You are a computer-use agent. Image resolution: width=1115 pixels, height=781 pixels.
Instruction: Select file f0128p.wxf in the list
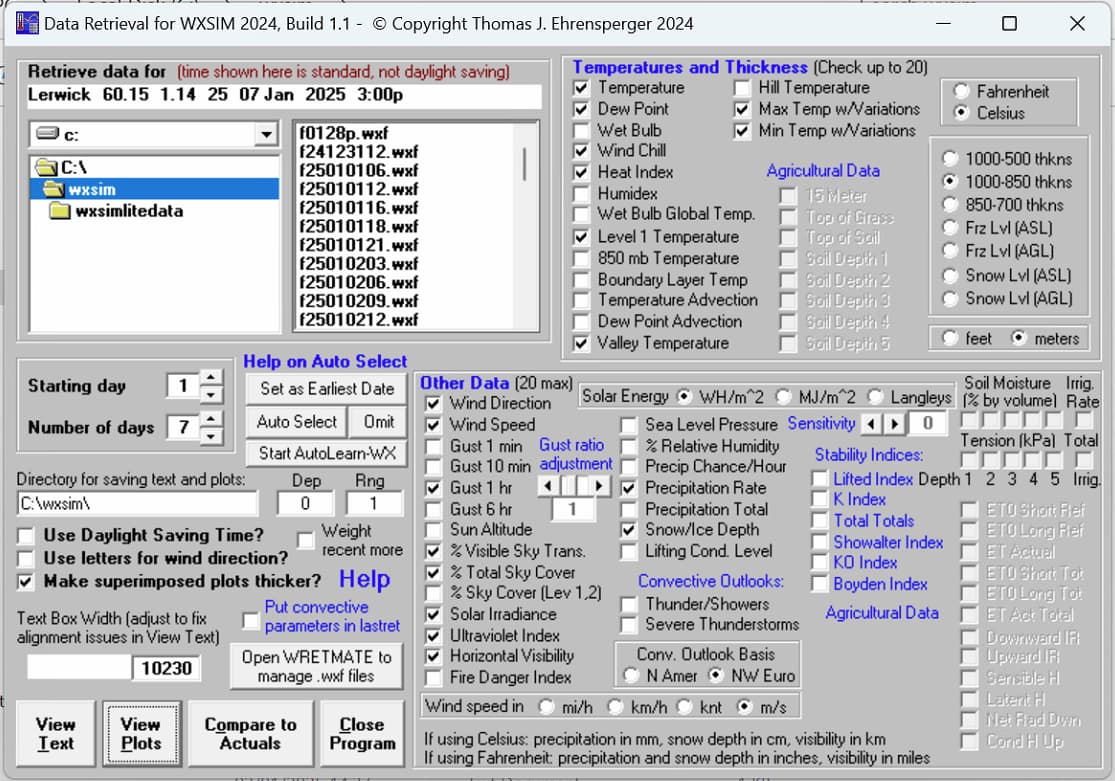coord(344,133)
